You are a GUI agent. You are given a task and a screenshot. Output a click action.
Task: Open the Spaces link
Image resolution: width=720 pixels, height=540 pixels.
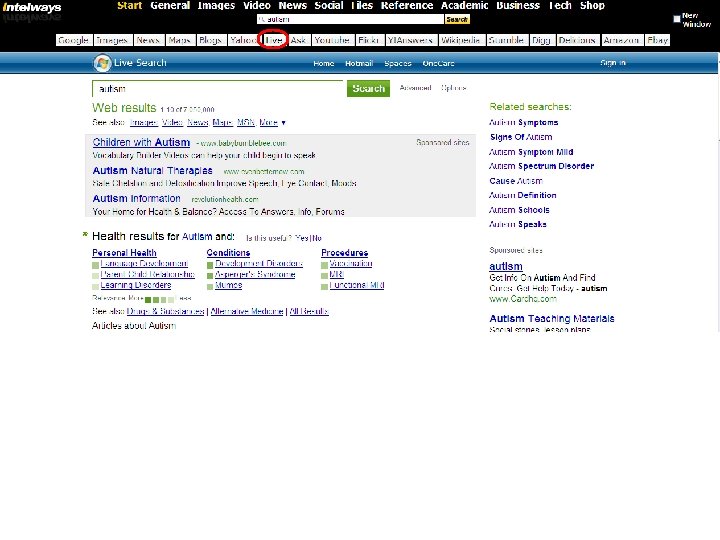[x=398, y=63]
